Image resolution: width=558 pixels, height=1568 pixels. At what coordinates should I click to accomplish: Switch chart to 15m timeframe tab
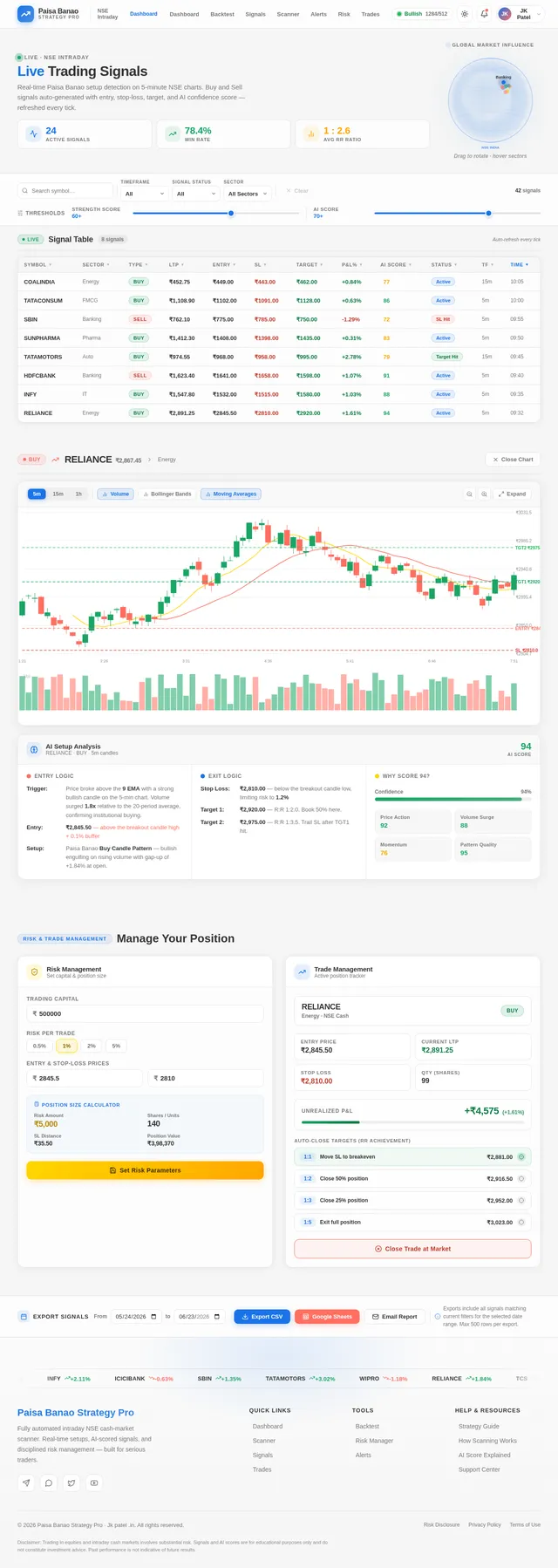pos(58,494)
